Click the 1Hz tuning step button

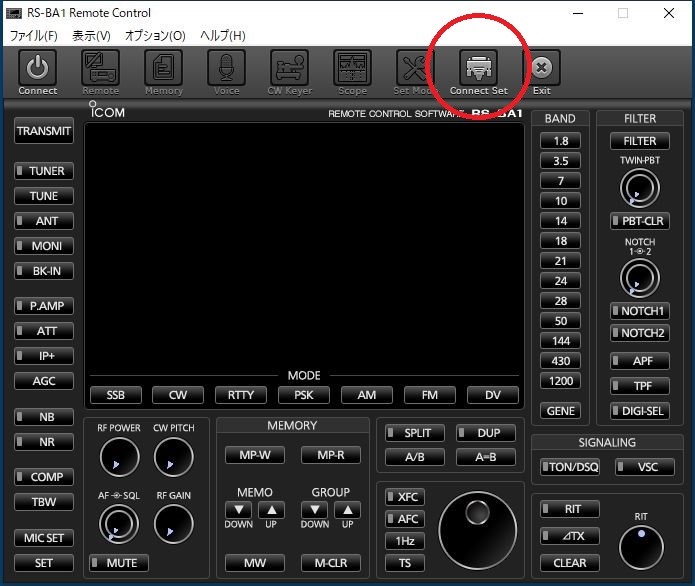pyautogui.click(x=405, y=541)
